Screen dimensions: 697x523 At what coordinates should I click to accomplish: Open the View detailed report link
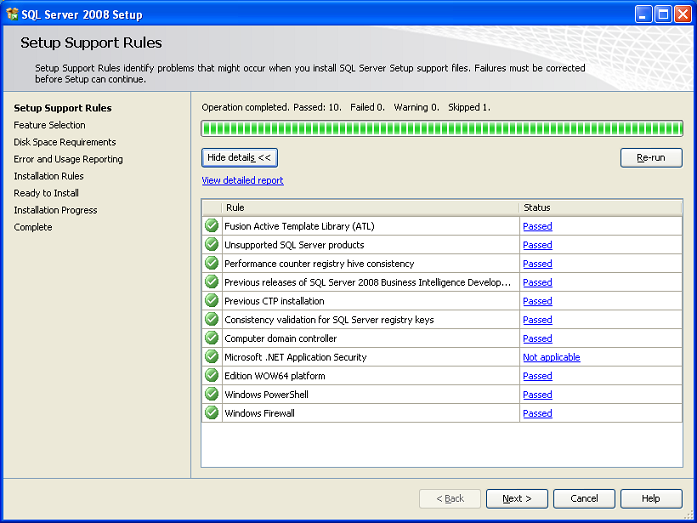242,180
